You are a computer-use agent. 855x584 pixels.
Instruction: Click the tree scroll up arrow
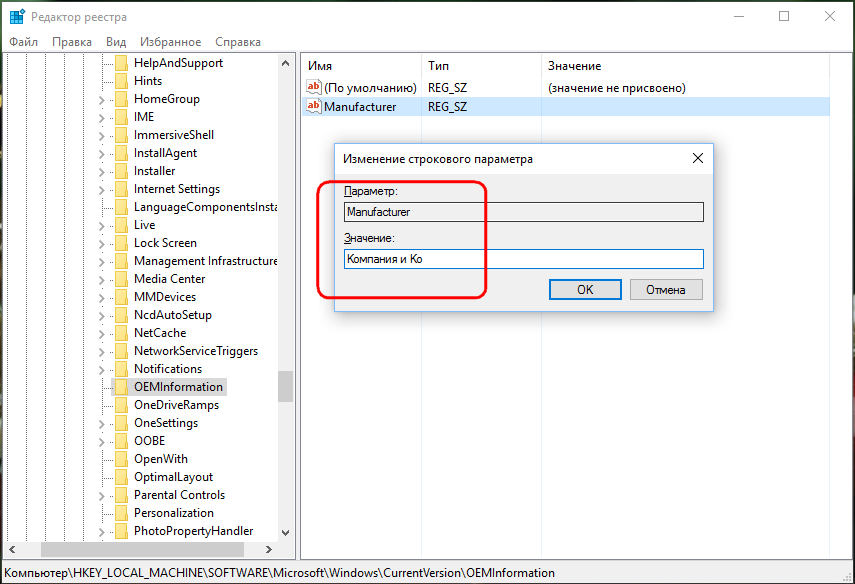[285, 63]
